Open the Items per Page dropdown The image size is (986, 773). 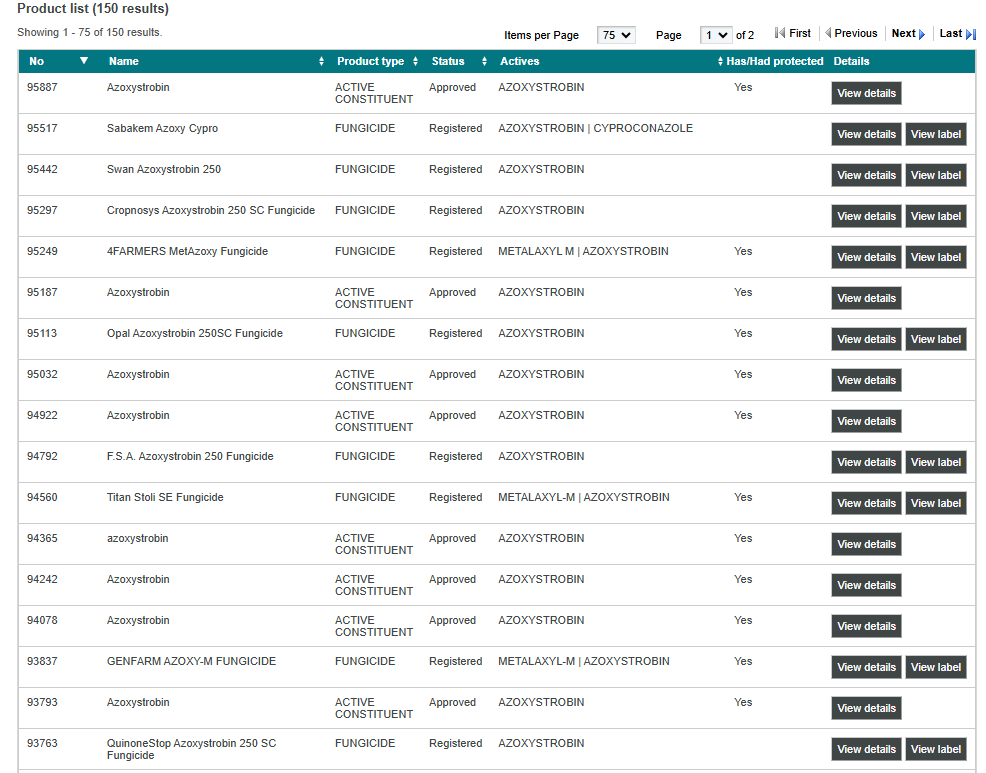click(616, 35)
